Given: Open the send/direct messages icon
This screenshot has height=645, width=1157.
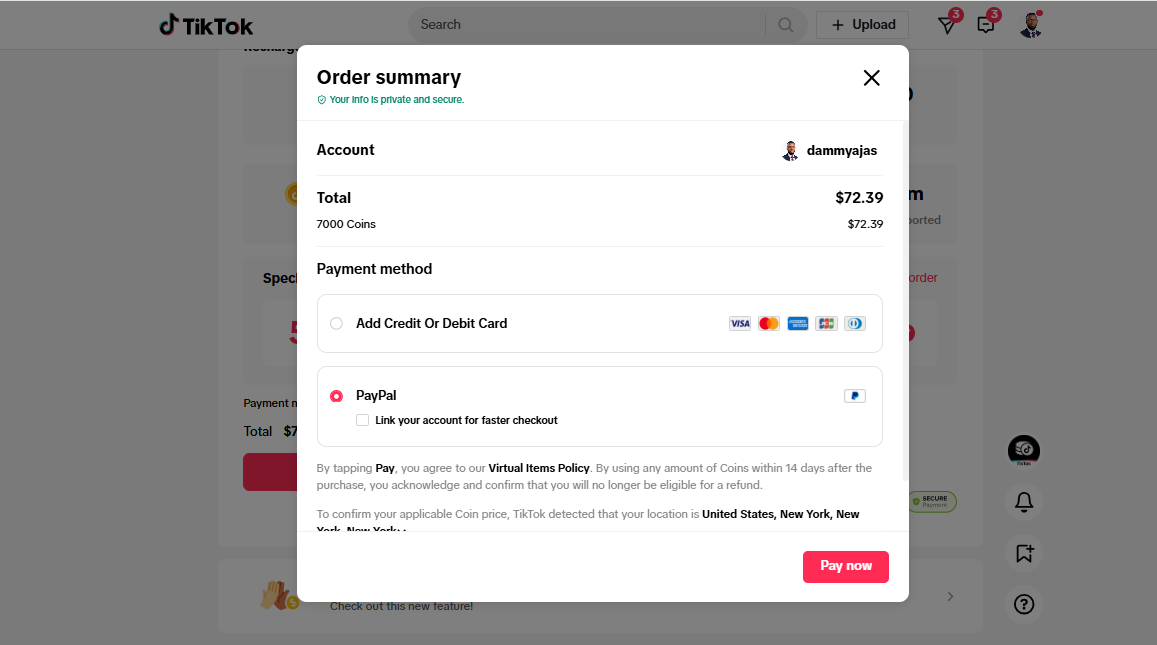Looking at the screenshot, I should click(x=947, y=25).
